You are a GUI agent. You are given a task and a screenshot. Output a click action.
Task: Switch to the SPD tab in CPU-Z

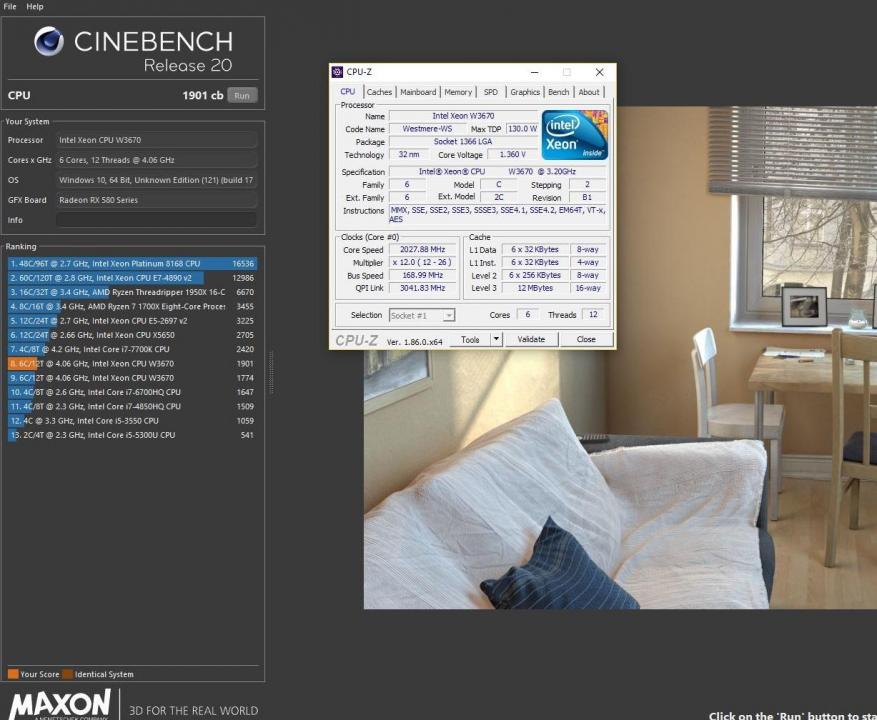coord(491,92)
